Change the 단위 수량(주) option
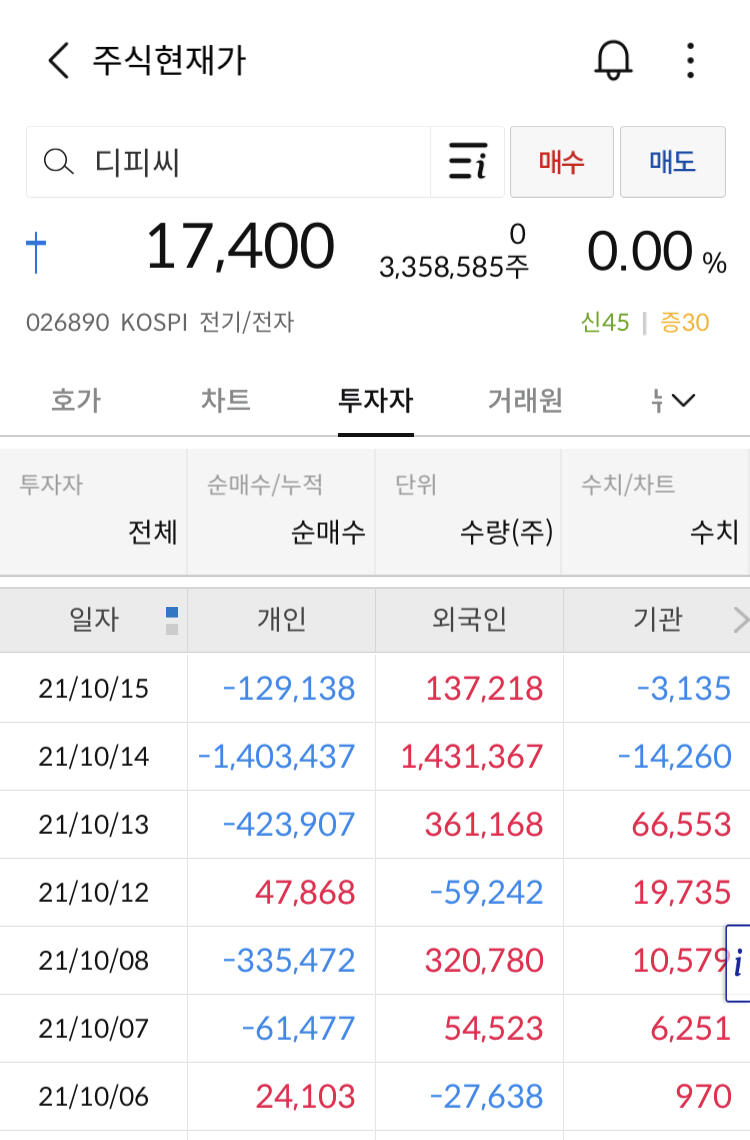Image resolution: width=750 pixels, height=1140 pixels. [468, 511]
